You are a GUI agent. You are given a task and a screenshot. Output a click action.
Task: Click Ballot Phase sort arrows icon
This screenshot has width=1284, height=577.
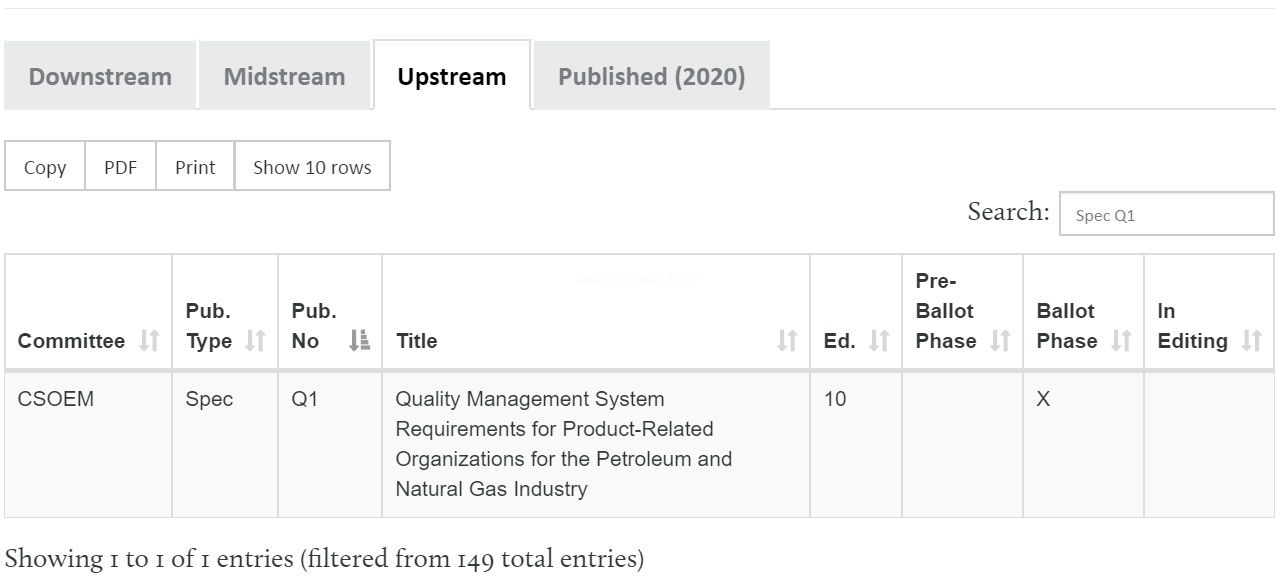(x=1121, y=341)
